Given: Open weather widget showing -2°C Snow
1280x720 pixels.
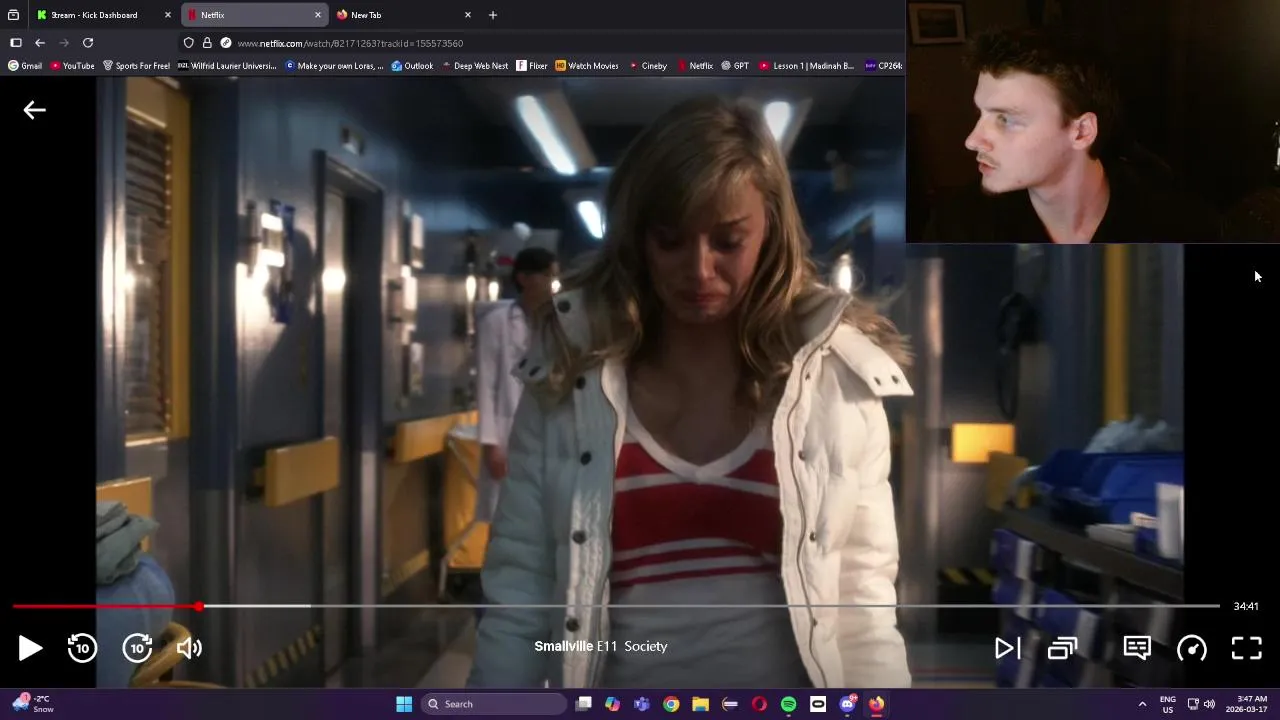Looking at the screenshot, I should coord(32,704).
